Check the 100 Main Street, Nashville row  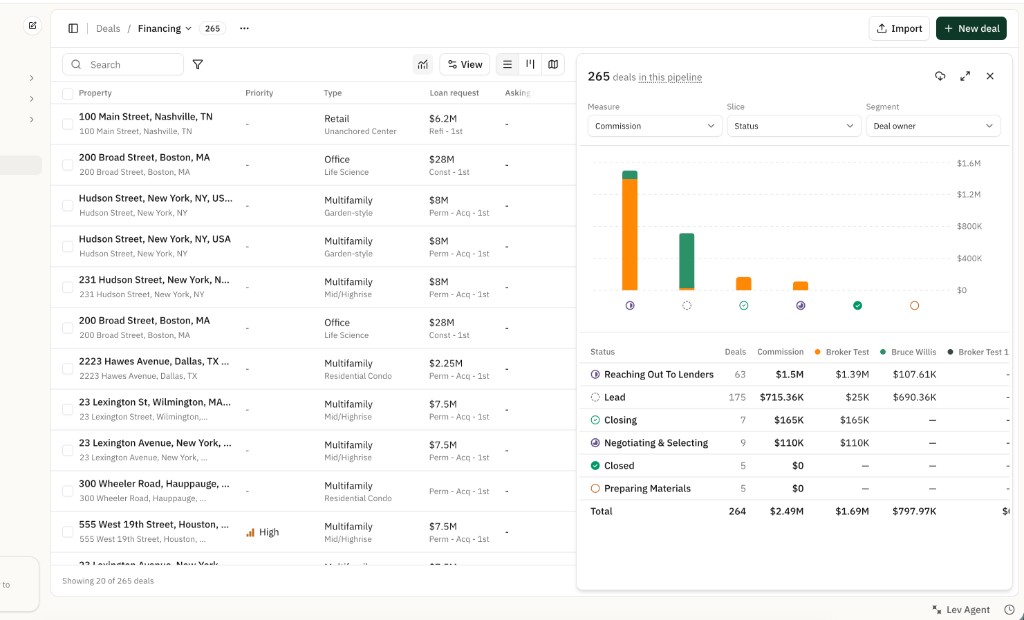pos(67,123)
